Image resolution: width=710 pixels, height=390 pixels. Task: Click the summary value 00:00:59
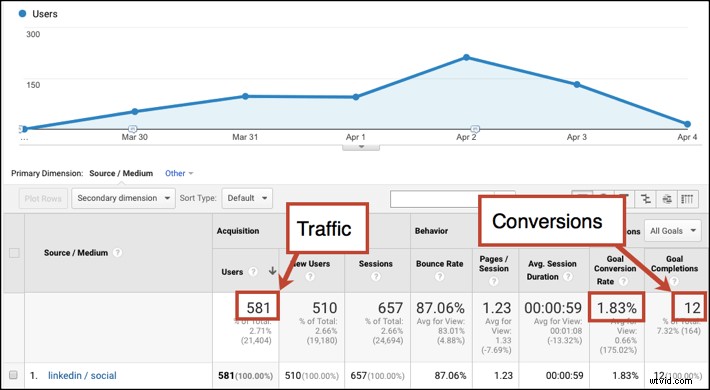(553, 308)
